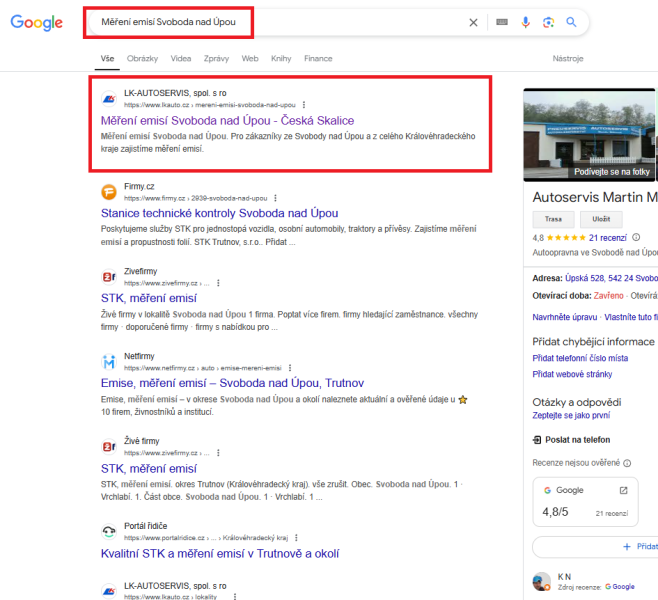Open Google Lens image search icon
Image resolution: width=658 pixels, height=600 pixels.
tap(548, 22)
